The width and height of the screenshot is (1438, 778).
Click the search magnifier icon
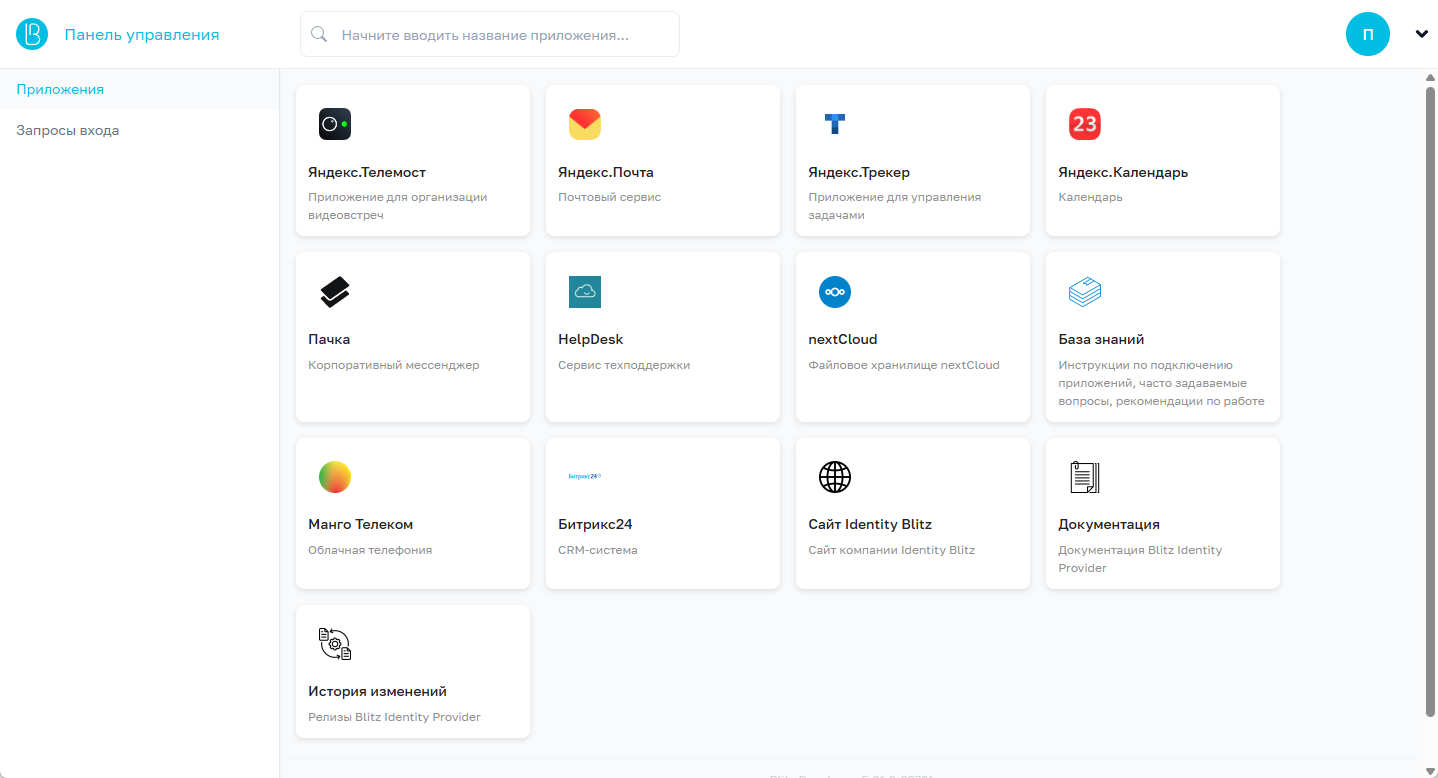click(320, 34)
